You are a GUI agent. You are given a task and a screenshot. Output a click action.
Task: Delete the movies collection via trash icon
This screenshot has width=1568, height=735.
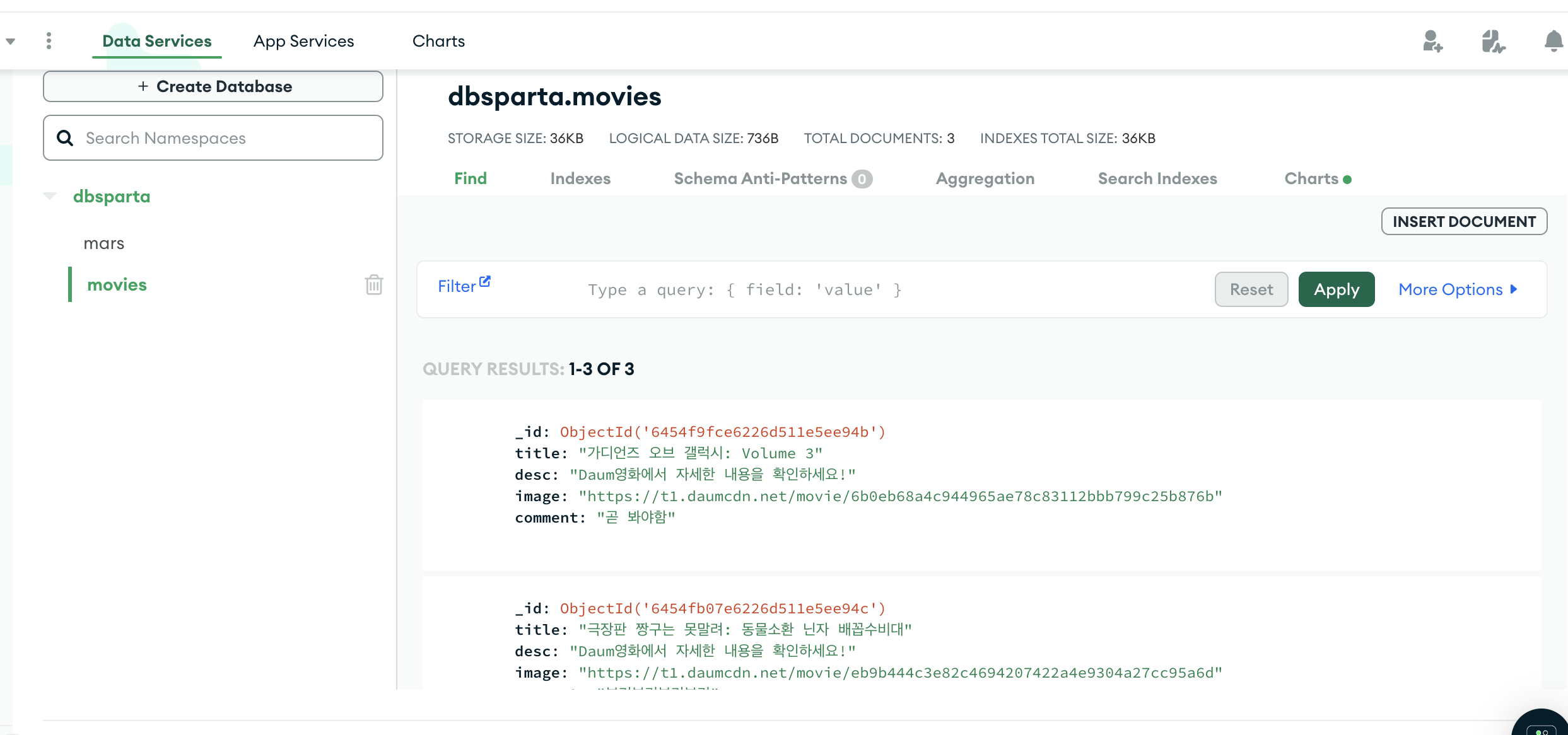(374, 284)
